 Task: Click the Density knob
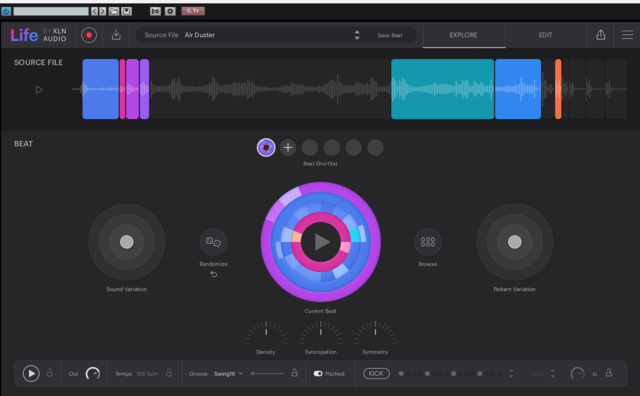pyautogui.click(x=266, y=332)
